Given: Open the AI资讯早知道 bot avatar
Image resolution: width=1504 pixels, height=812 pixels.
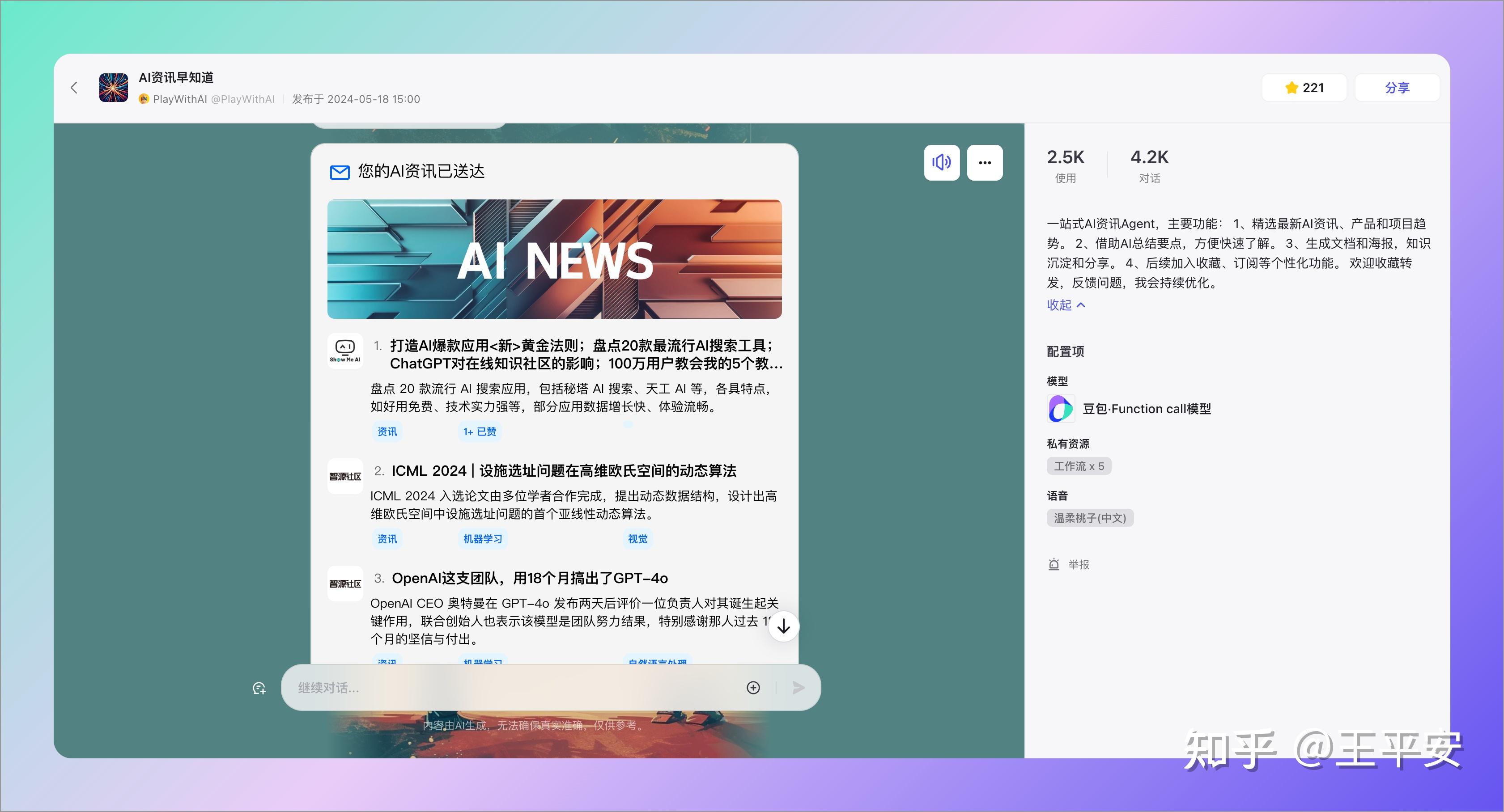Looking at the screenshot, I should 114,88.
